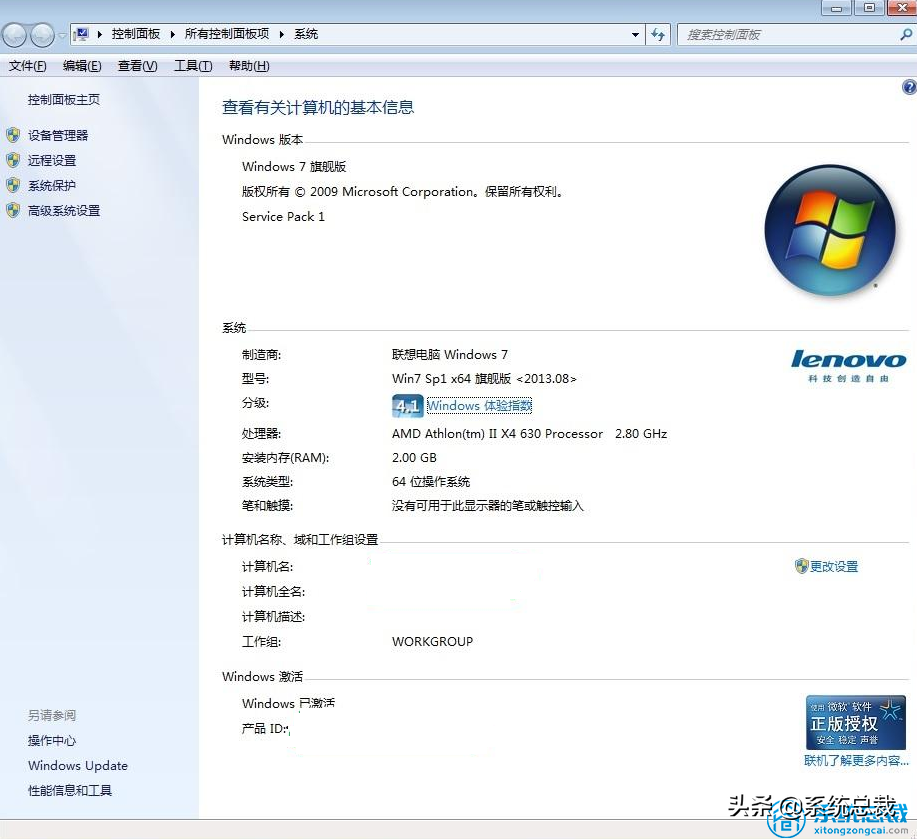Click the Back navigation arrow button
Viewport: 917px width, 839px height.
(x=15, y=36)
